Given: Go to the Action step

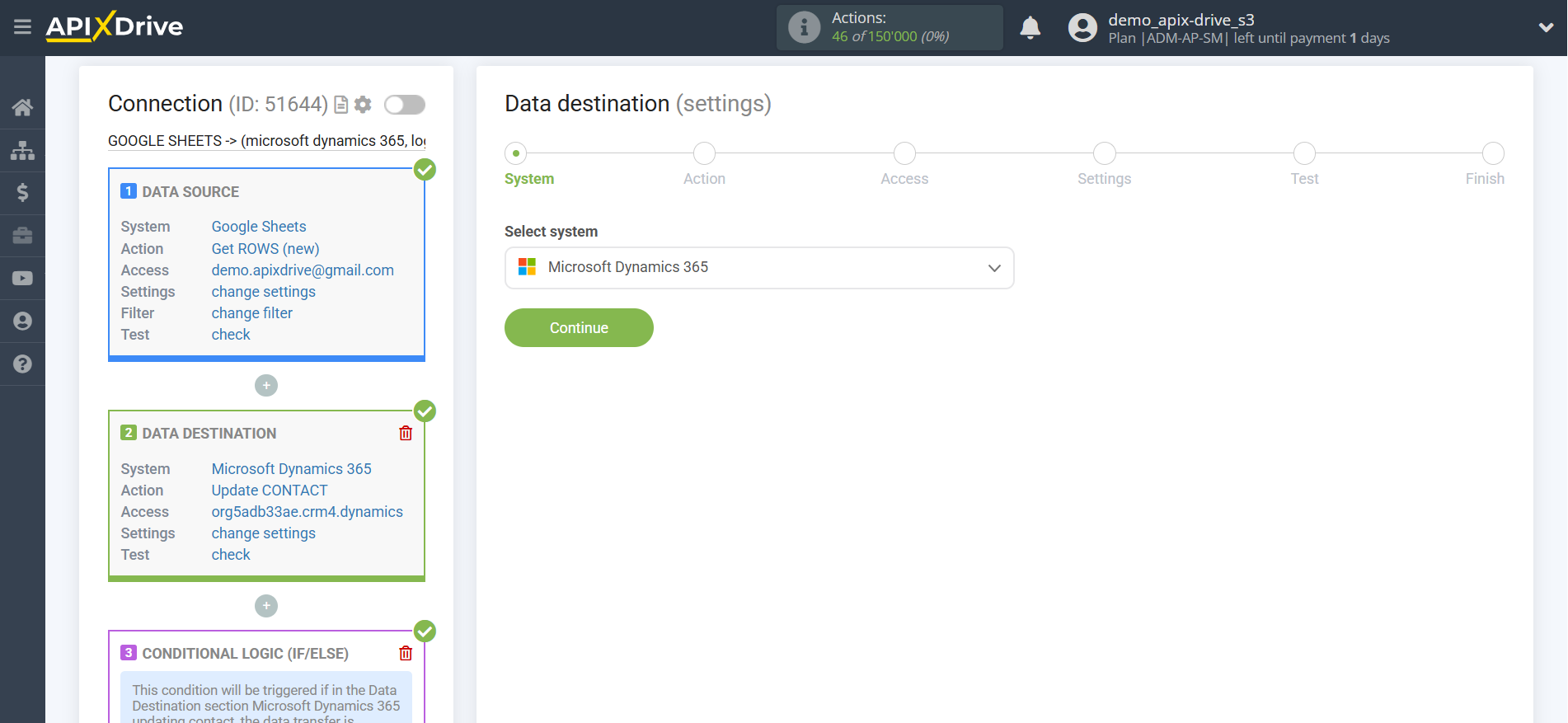Looking at the screenshot, I should point(704,153).
